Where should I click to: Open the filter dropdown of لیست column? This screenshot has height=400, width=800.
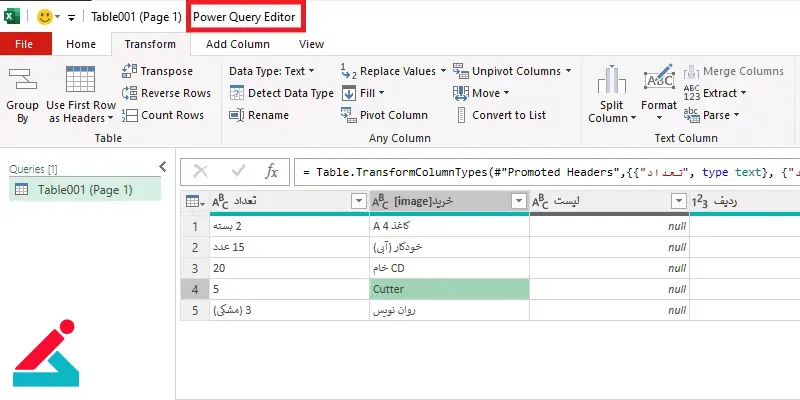(679, 202)
